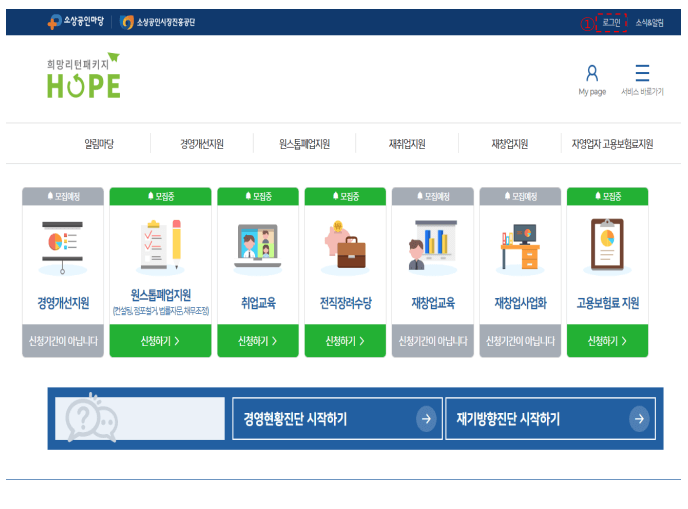Open the 재취업지원 navigation menu
Viewport: 688px width, 509px height.
pos(407,143)
